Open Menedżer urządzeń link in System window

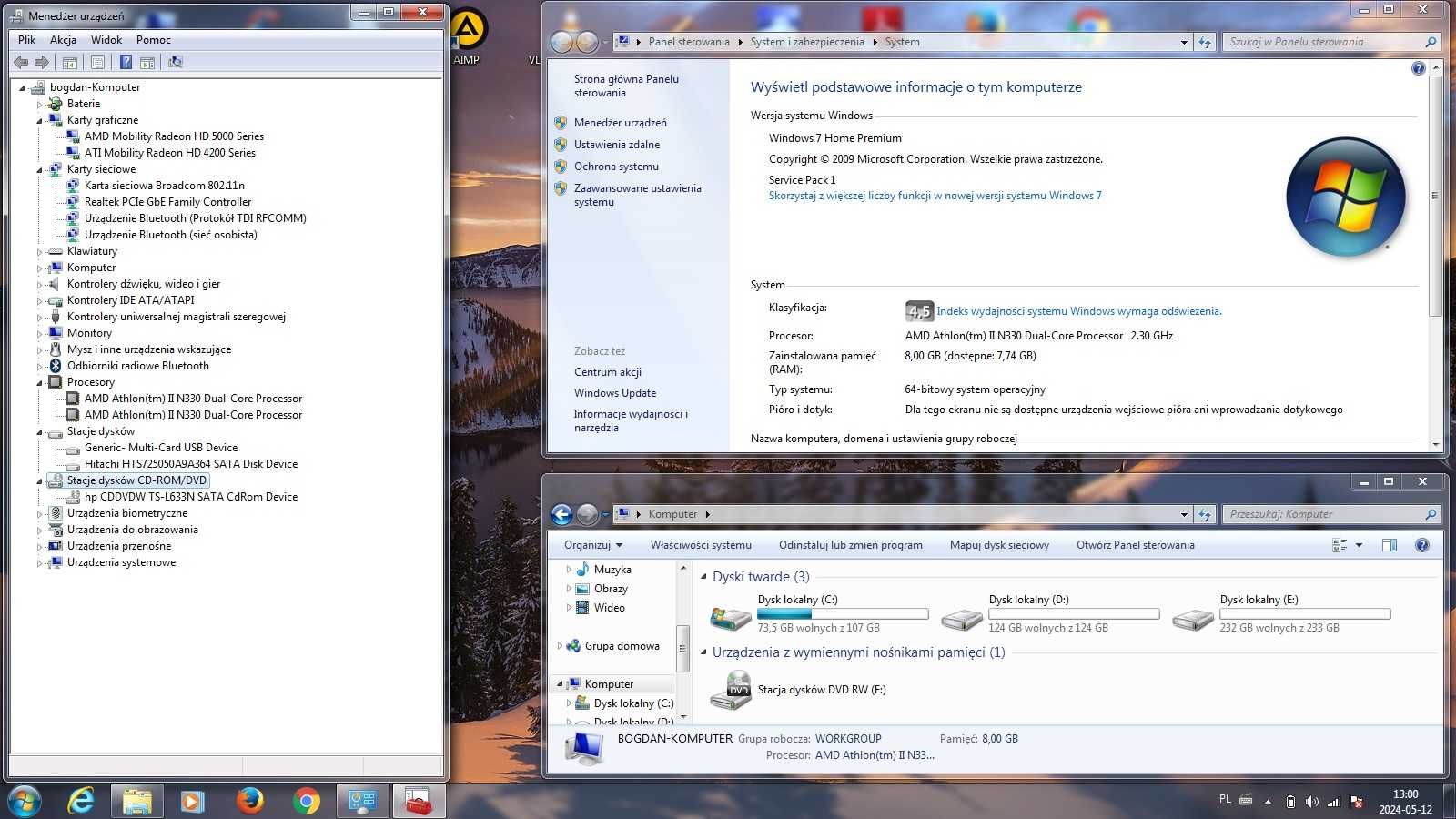coord(620,123)
